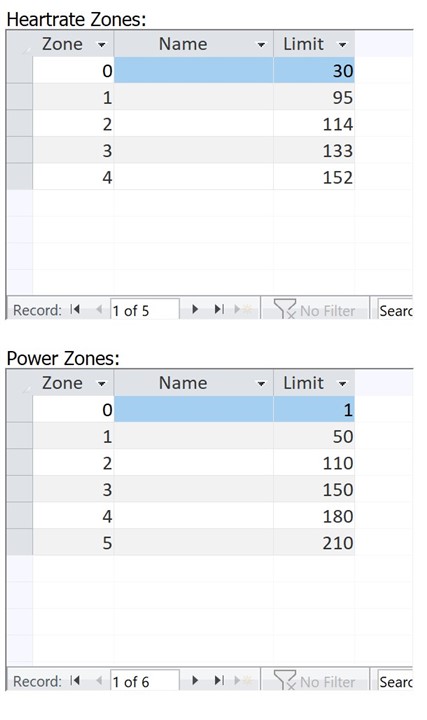Screen dimensions: 427x720
Task: Click record number box showing 1 of 5
Action: click(144, 310)
